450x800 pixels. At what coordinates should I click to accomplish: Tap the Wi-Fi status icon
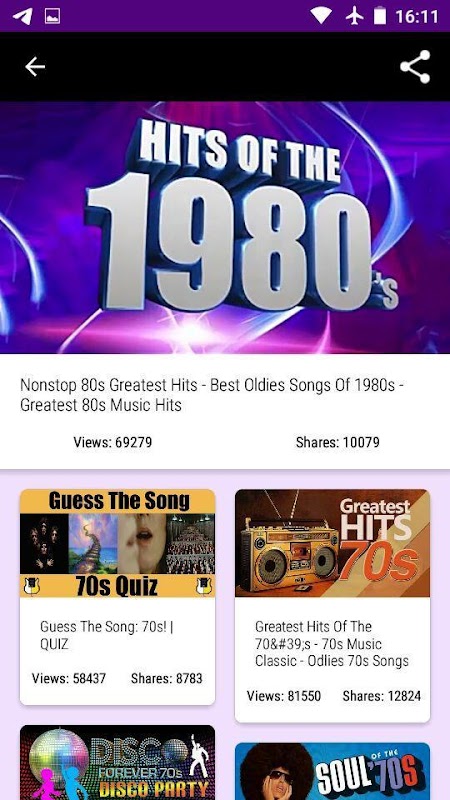click(x=321, y=16)
